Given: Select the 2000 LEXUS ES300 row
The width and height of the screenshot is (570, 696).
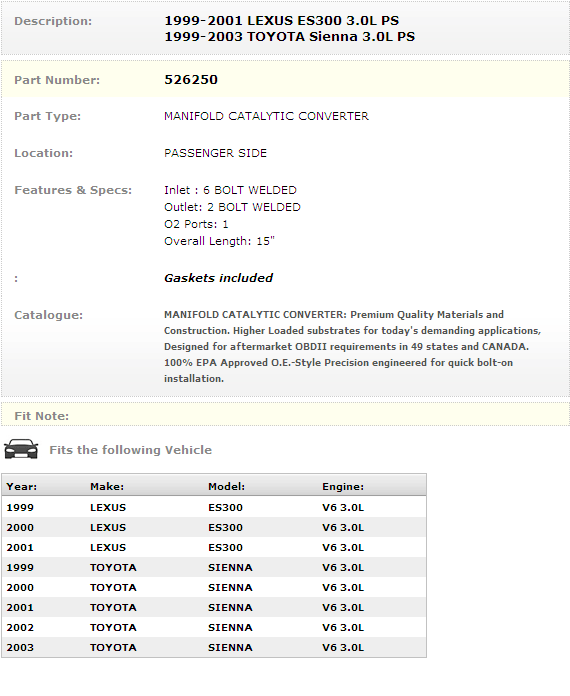Looking at the screenshot, I should 214,527.
